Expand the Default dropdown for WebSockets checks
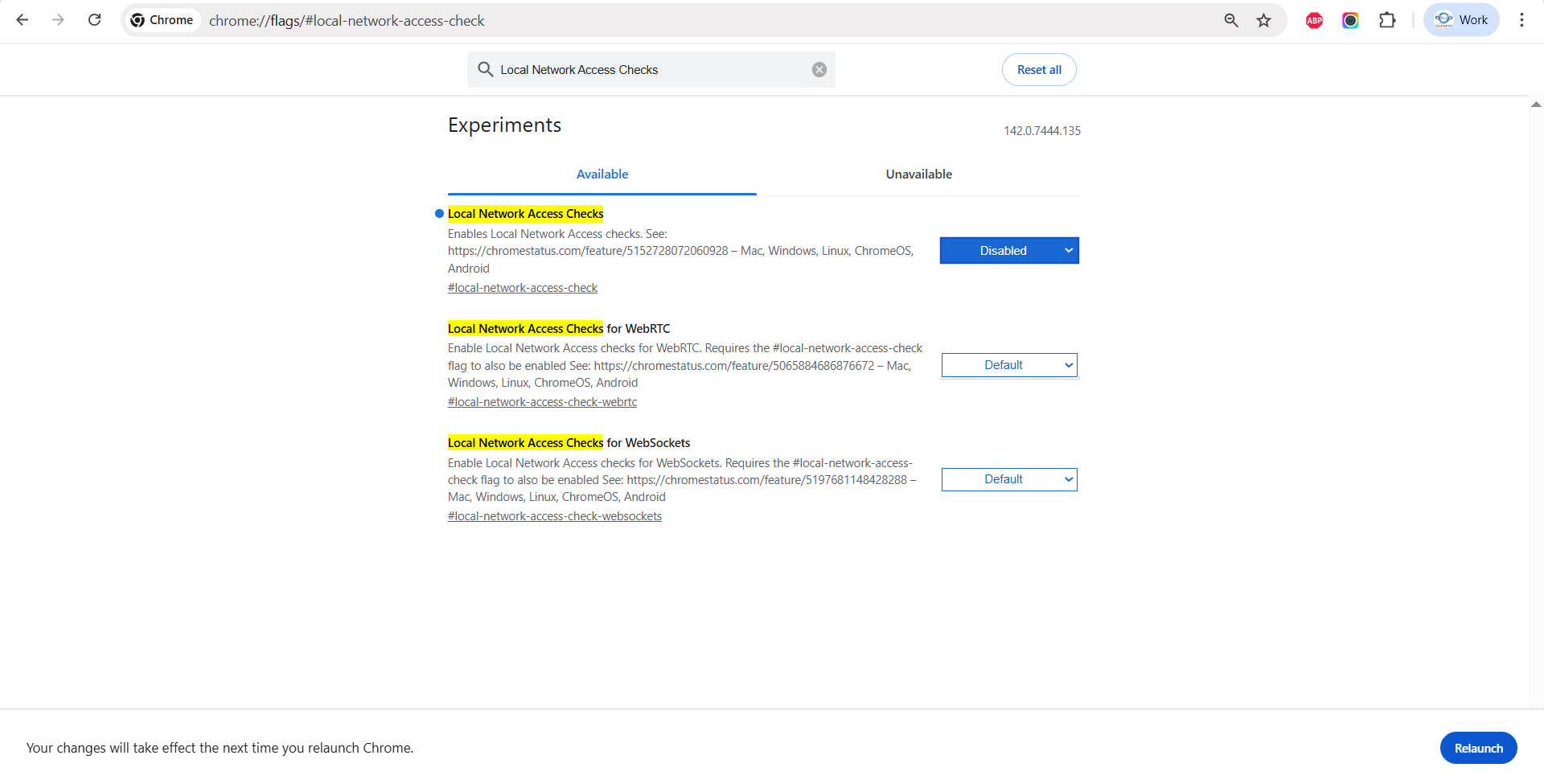1544x784 pixels. point(1009,480)
